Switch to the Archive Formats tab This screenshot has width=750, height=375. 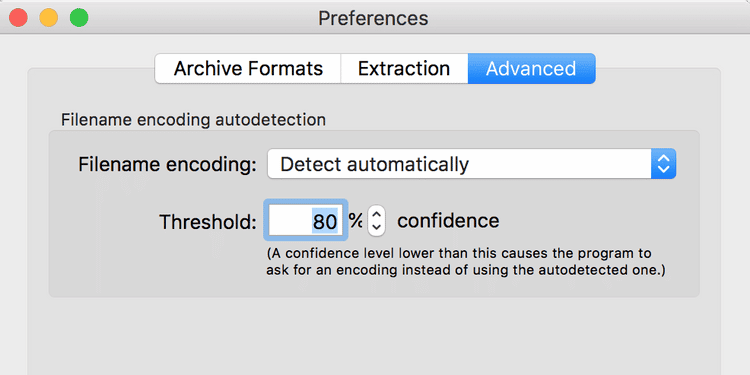[x=248, y=69]
